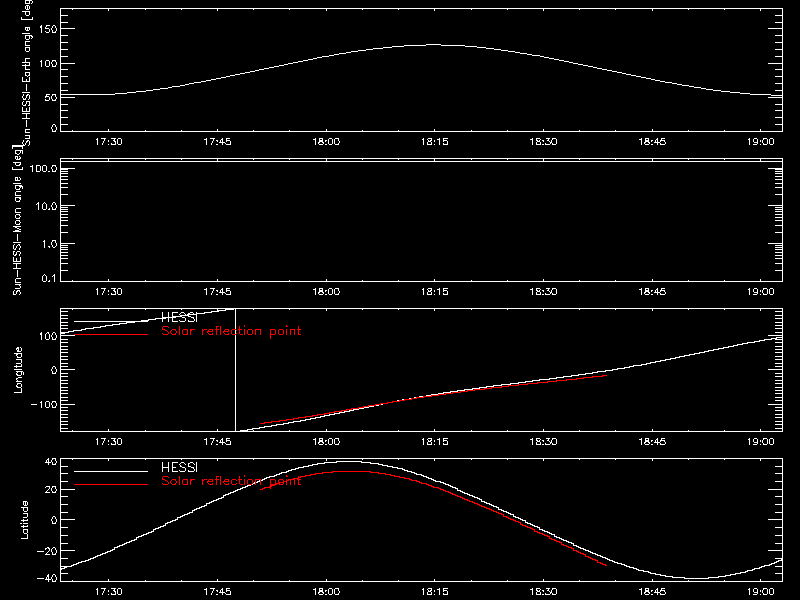Click the Sun-HESSI-Moon angle axis title

[17, 220]
